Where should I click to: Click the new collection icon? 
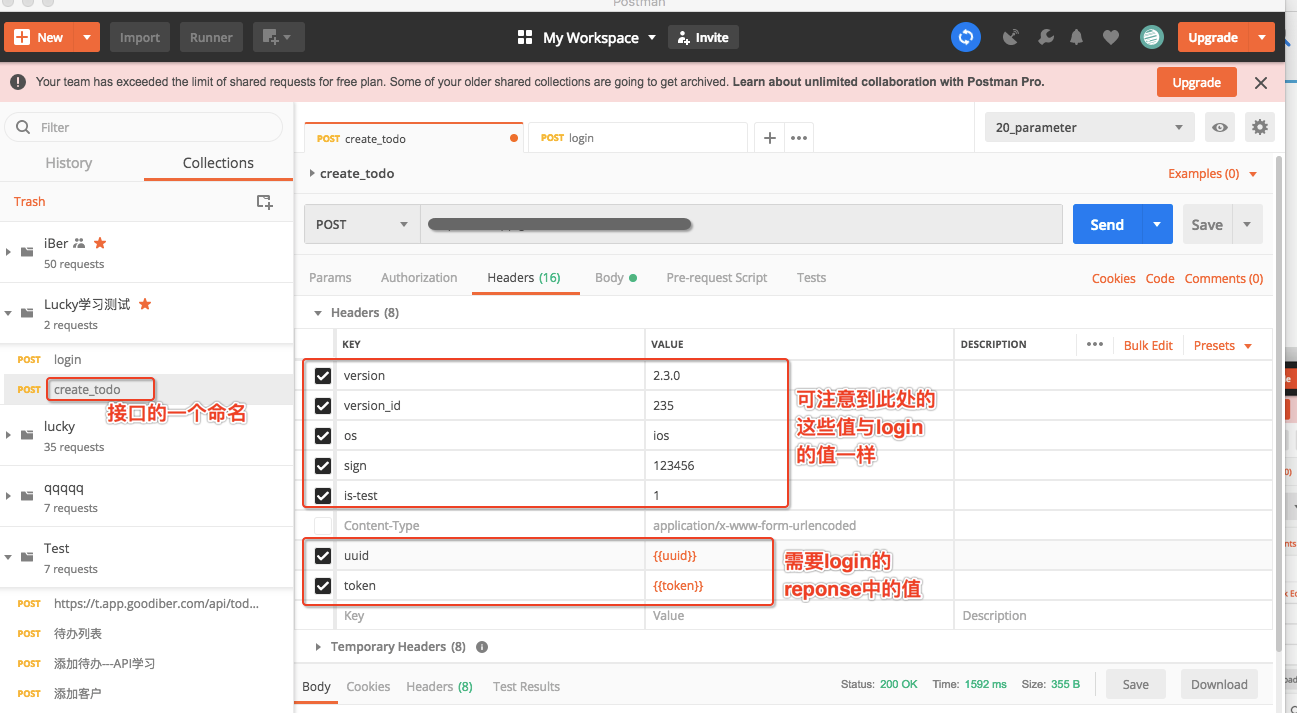[264, 201]
